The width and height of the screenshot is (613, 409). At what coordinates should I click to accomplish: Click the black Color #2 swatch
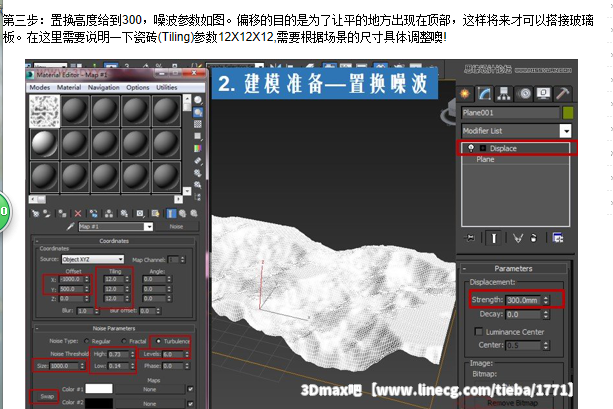pyautogui.click(x=99, y=403)
